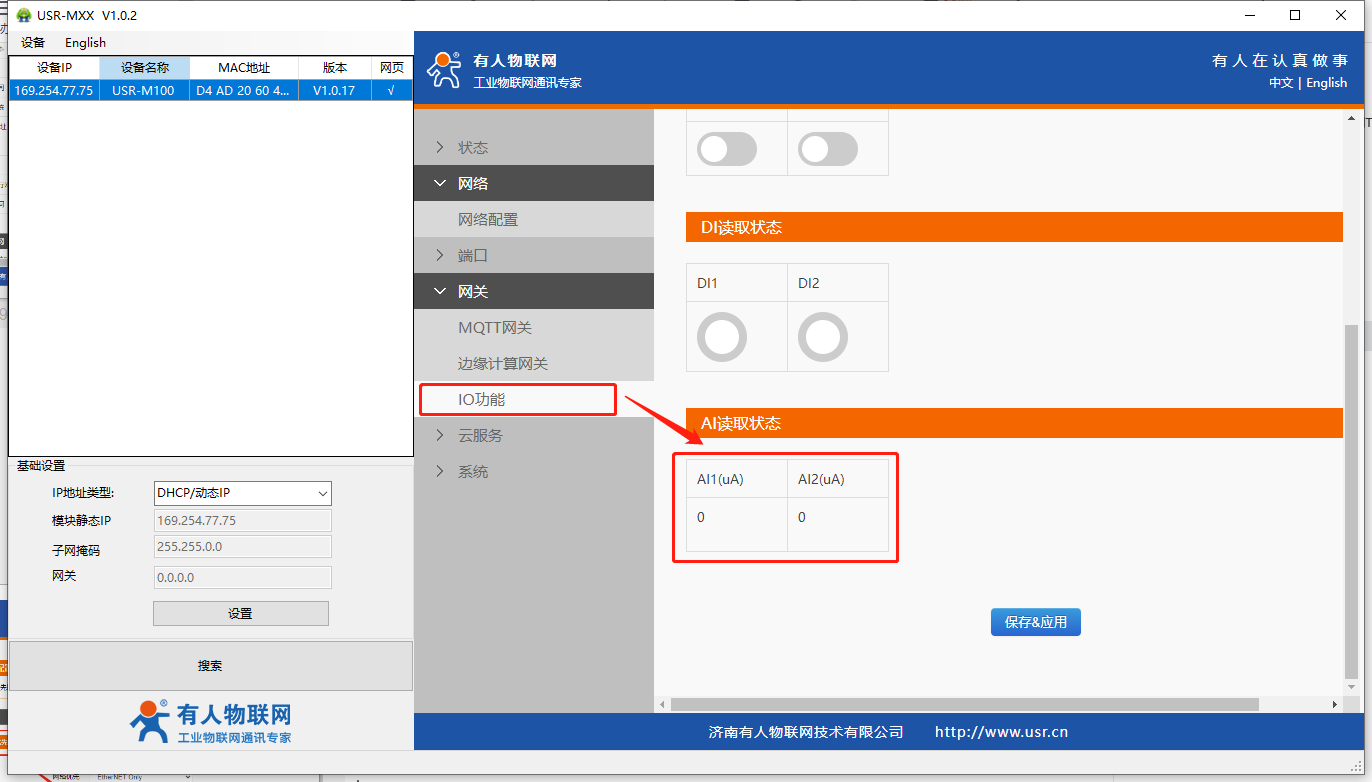Switch web language to English in header

tap(1327, 83)
